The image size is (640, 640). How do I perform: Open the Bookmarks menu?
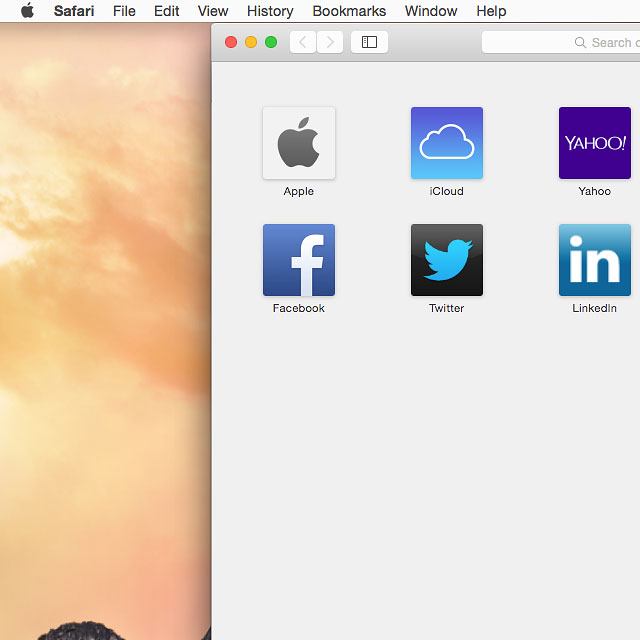(x=349, y=11)
